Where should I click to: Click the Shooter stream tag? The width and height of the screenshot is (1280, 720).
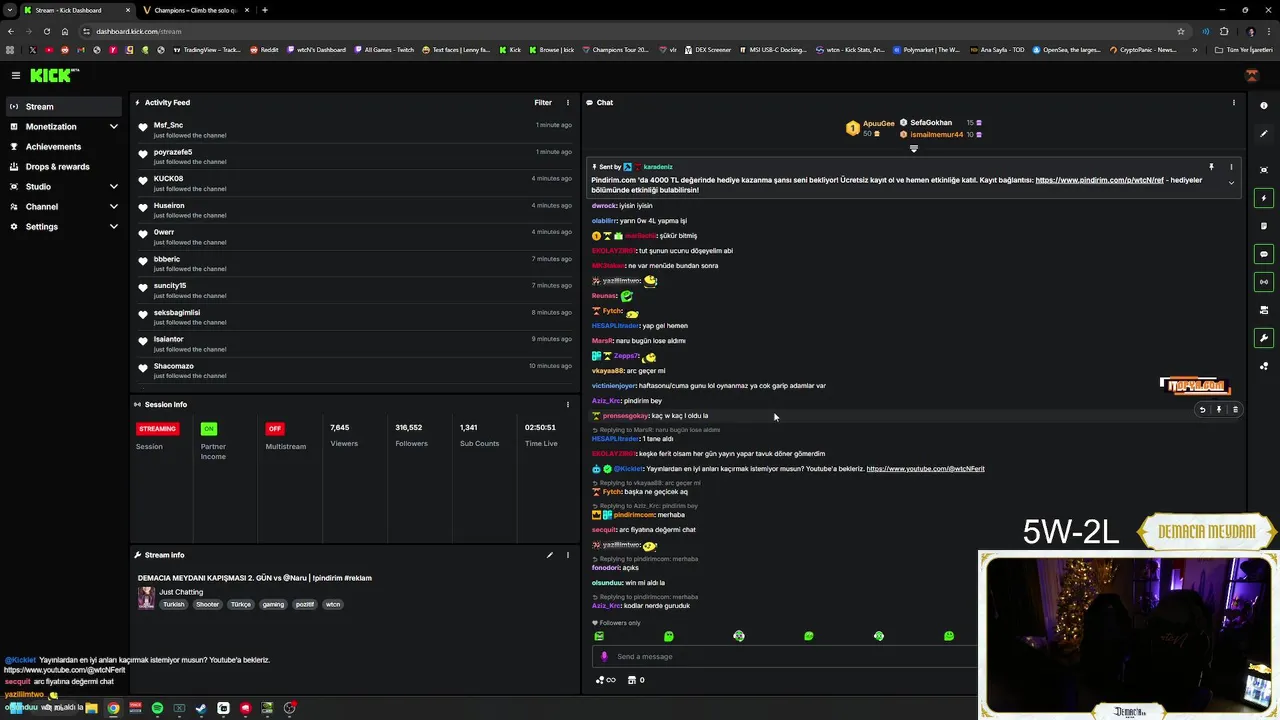pyautogui.click(x=207, y=604)
